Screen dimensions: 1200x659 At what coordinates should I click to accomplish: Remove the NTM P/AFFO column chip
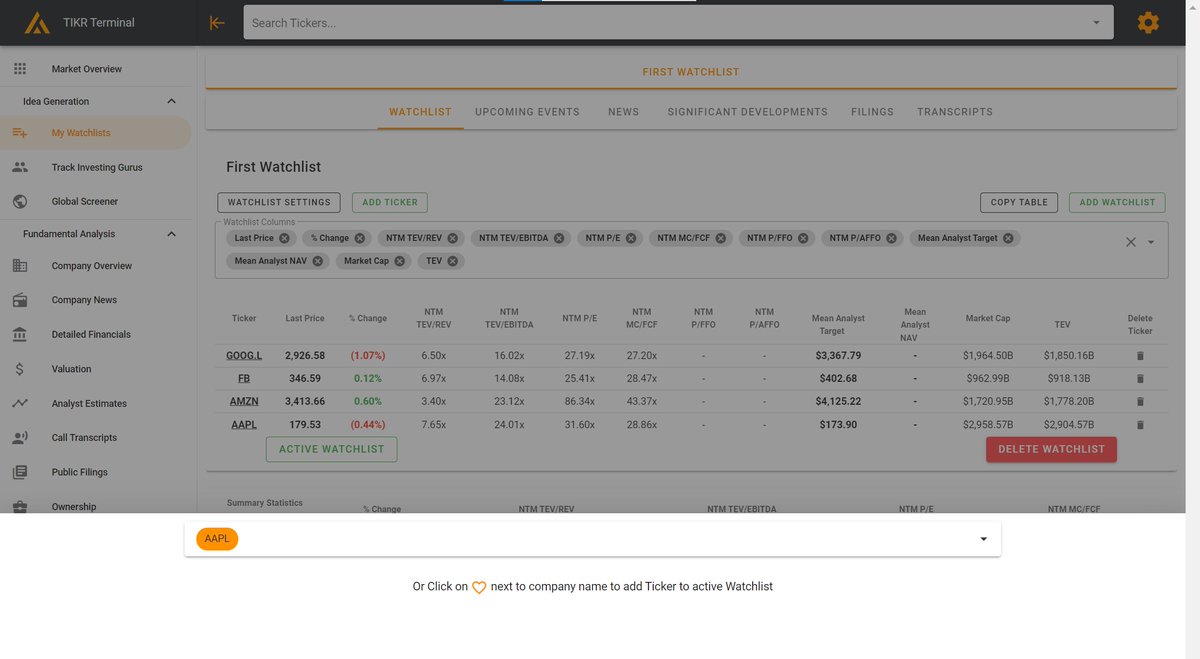tap(892, 238)
